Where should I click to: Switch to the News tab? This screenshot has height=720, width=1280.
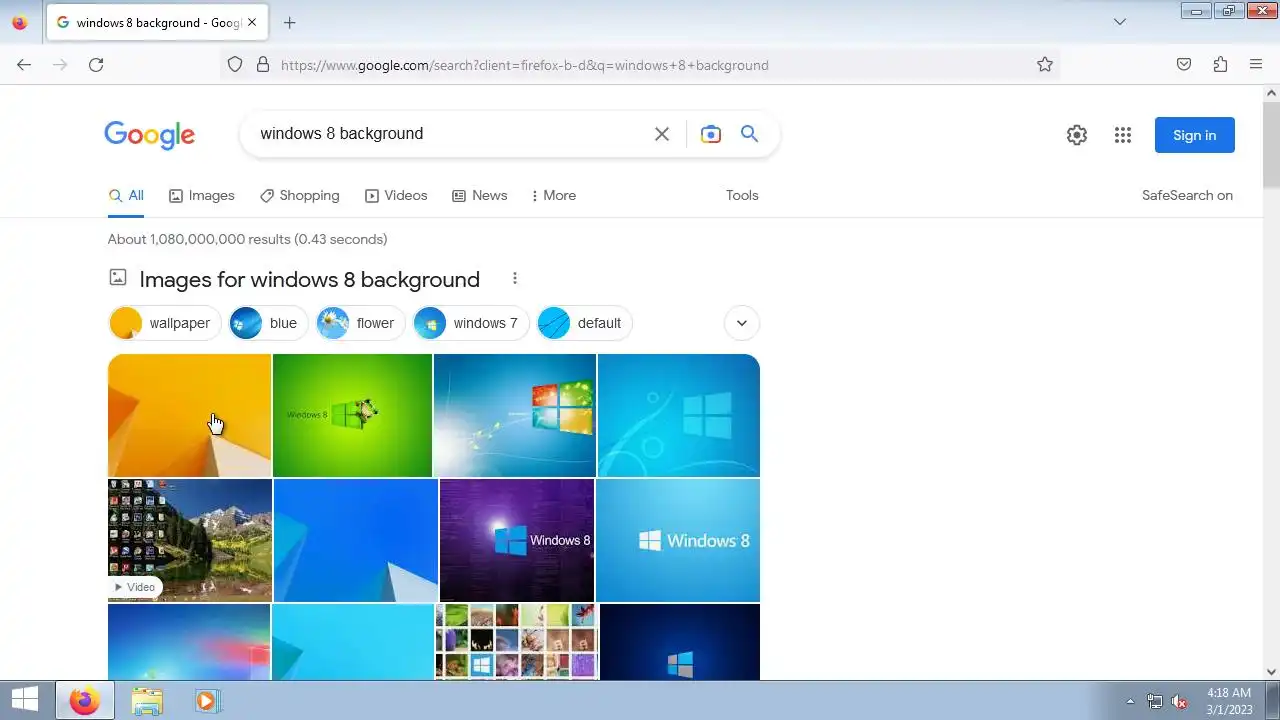click(480, 196)
